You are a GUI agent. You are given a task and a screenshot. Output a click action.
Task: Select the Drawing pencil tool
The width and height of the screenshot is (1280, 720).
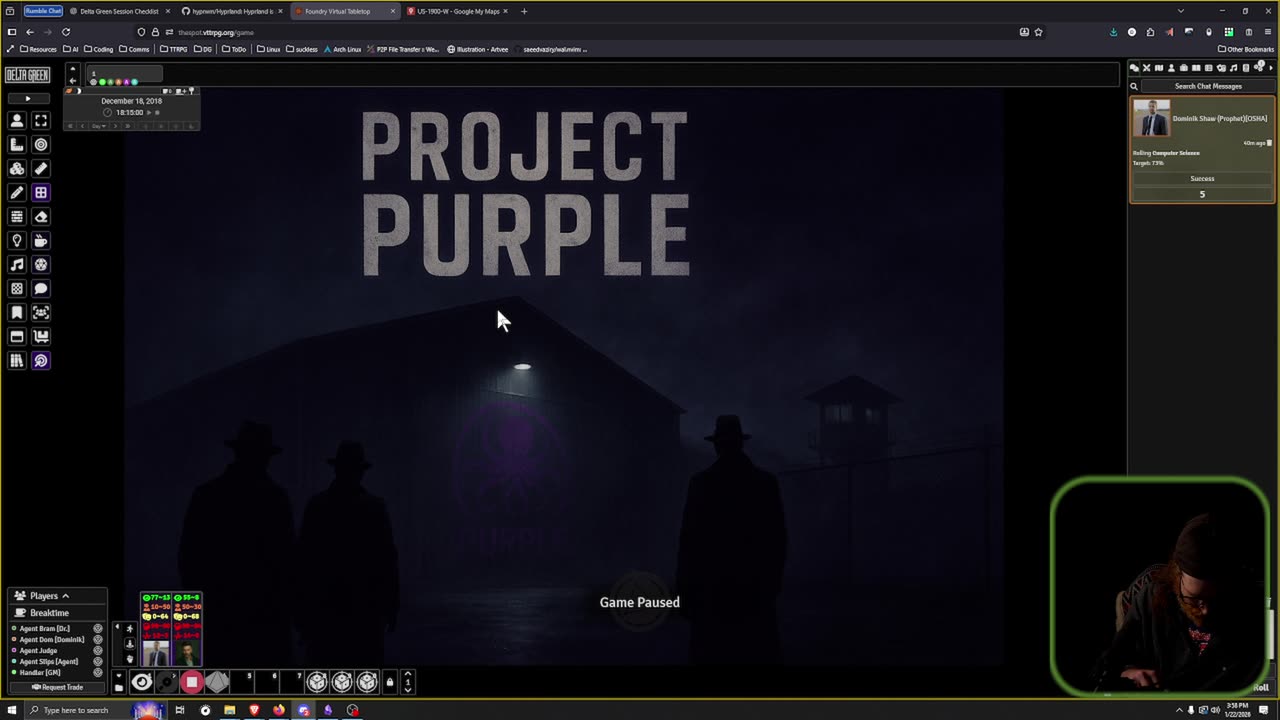click(17, 193)
